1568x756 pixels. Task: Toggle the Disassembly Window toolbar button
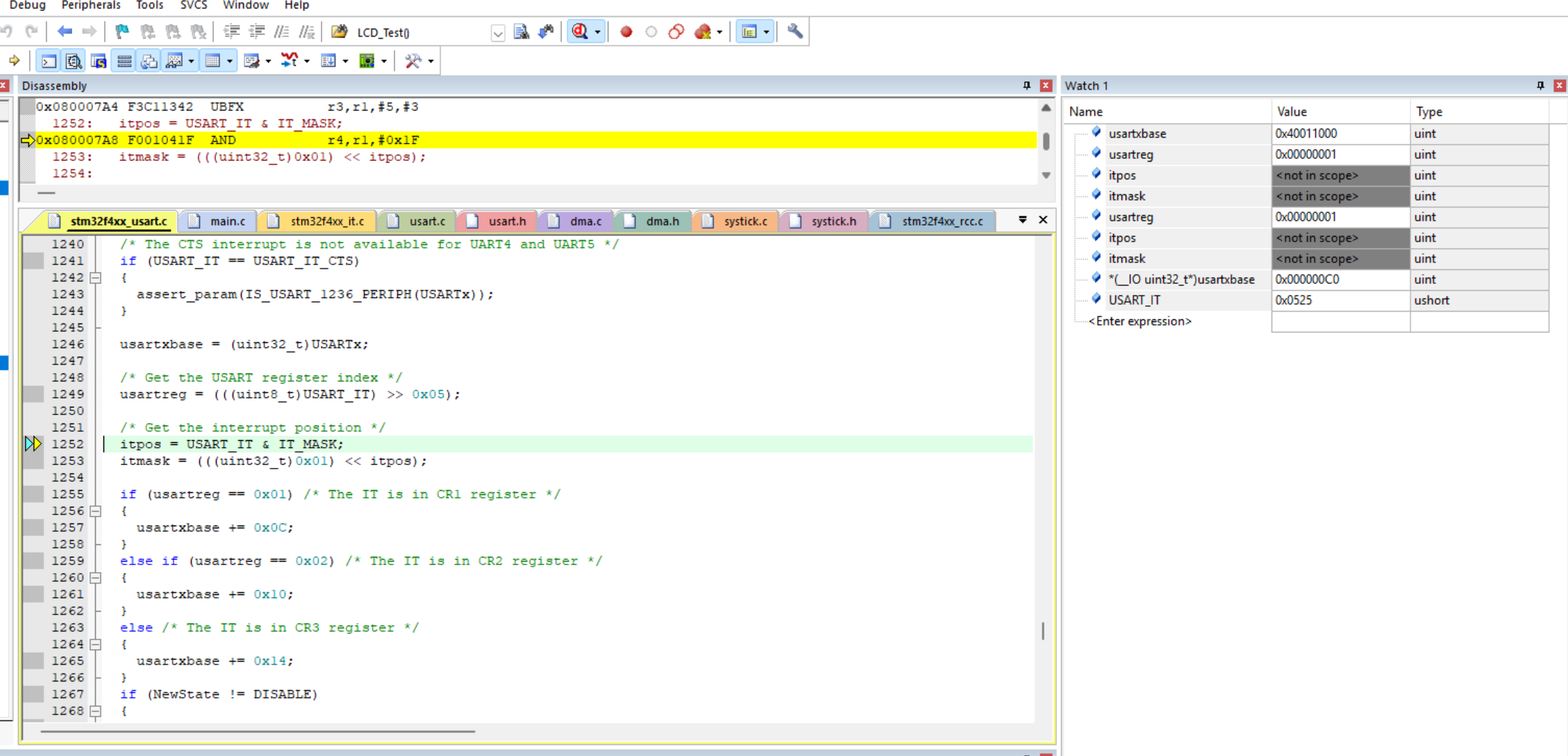74,61
